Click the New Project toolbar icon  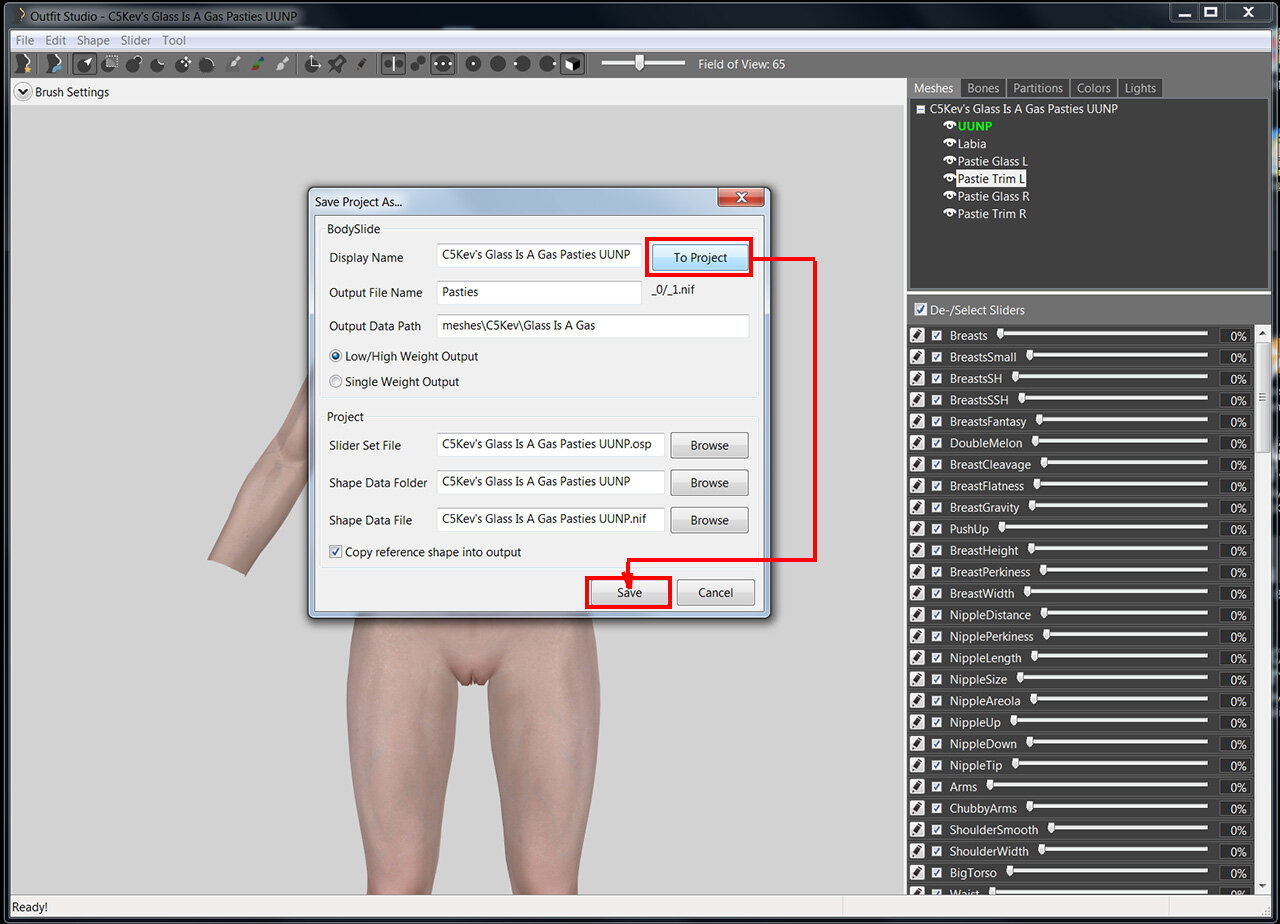(25, 64)
